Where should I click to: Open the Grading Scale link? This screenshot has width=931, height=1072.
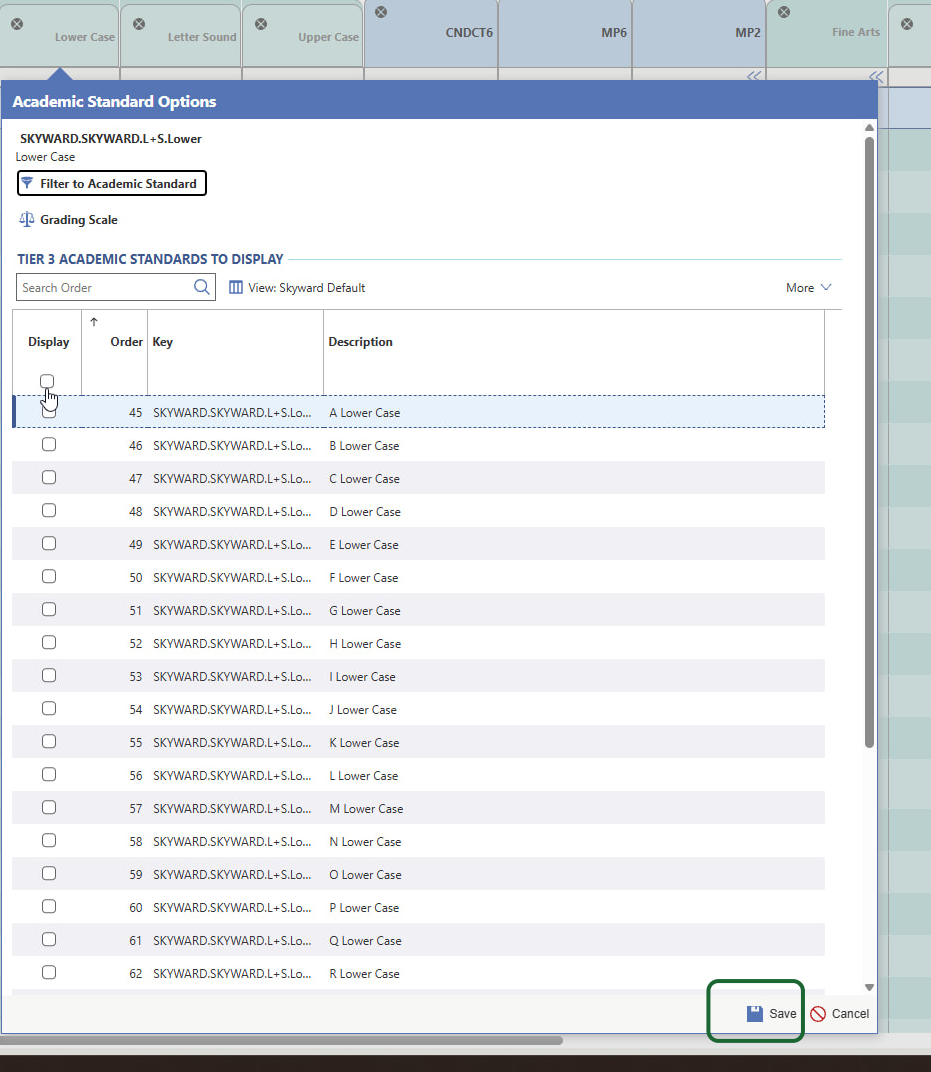click(x=79, y=219)
